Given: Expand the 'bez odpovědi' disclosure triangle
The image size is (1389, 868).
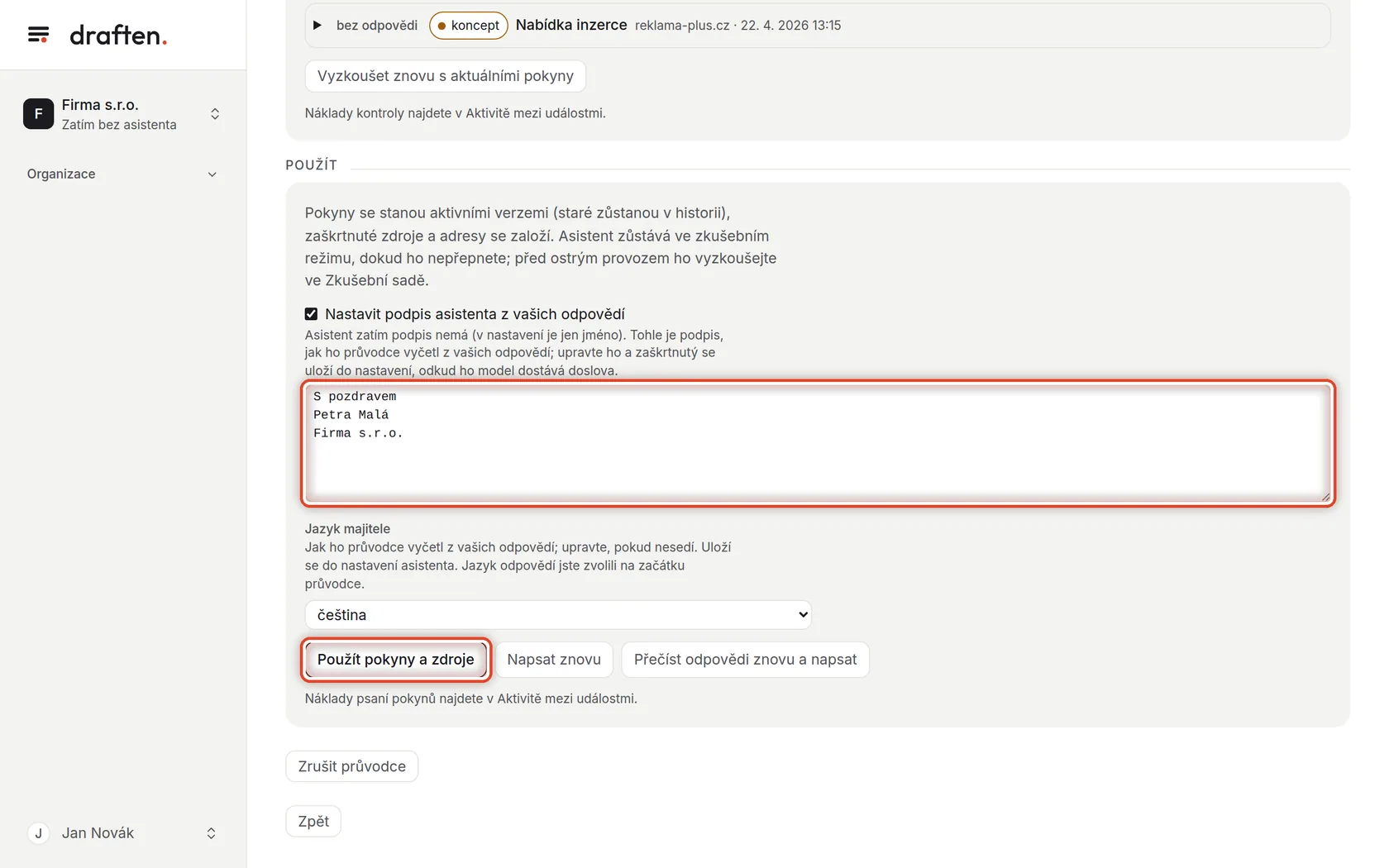Looking at the screenshot, I should click(317, 26).
